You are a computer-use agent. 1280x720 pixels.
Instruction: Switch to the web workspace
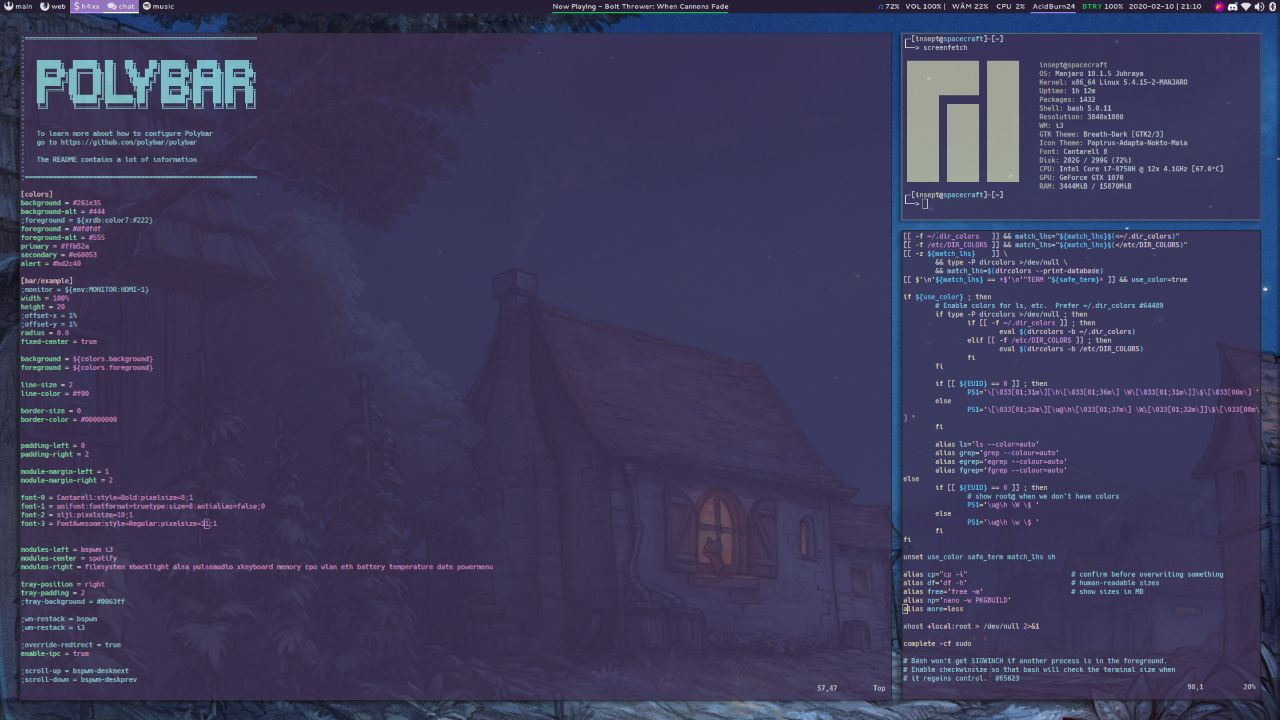click(x=53, y=6)
